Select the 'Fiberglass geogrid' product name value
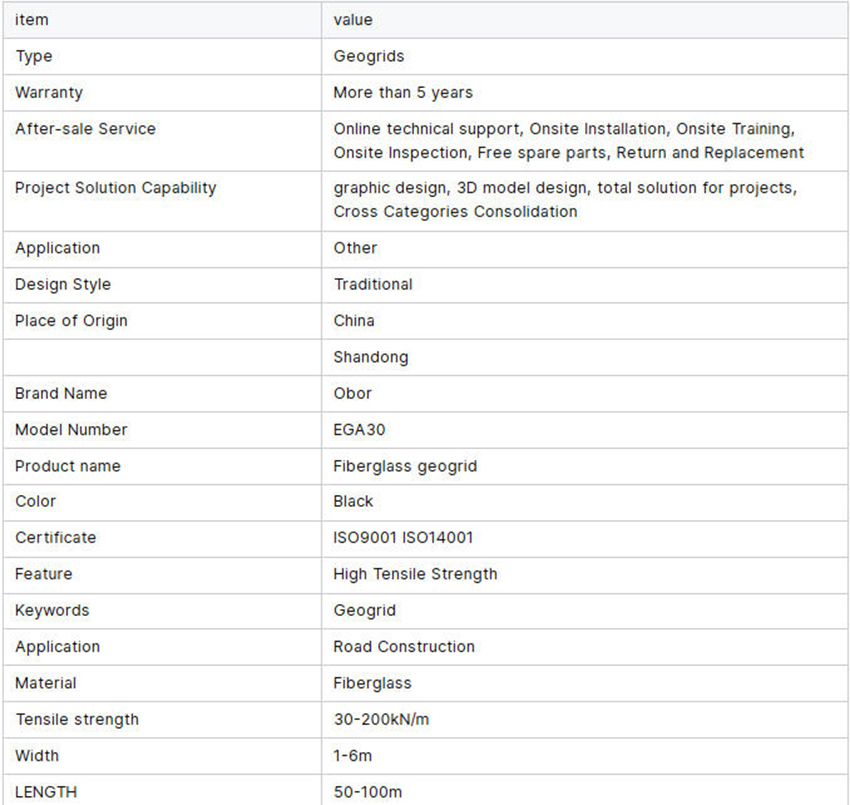850x805 pixels. pos(405,466)
